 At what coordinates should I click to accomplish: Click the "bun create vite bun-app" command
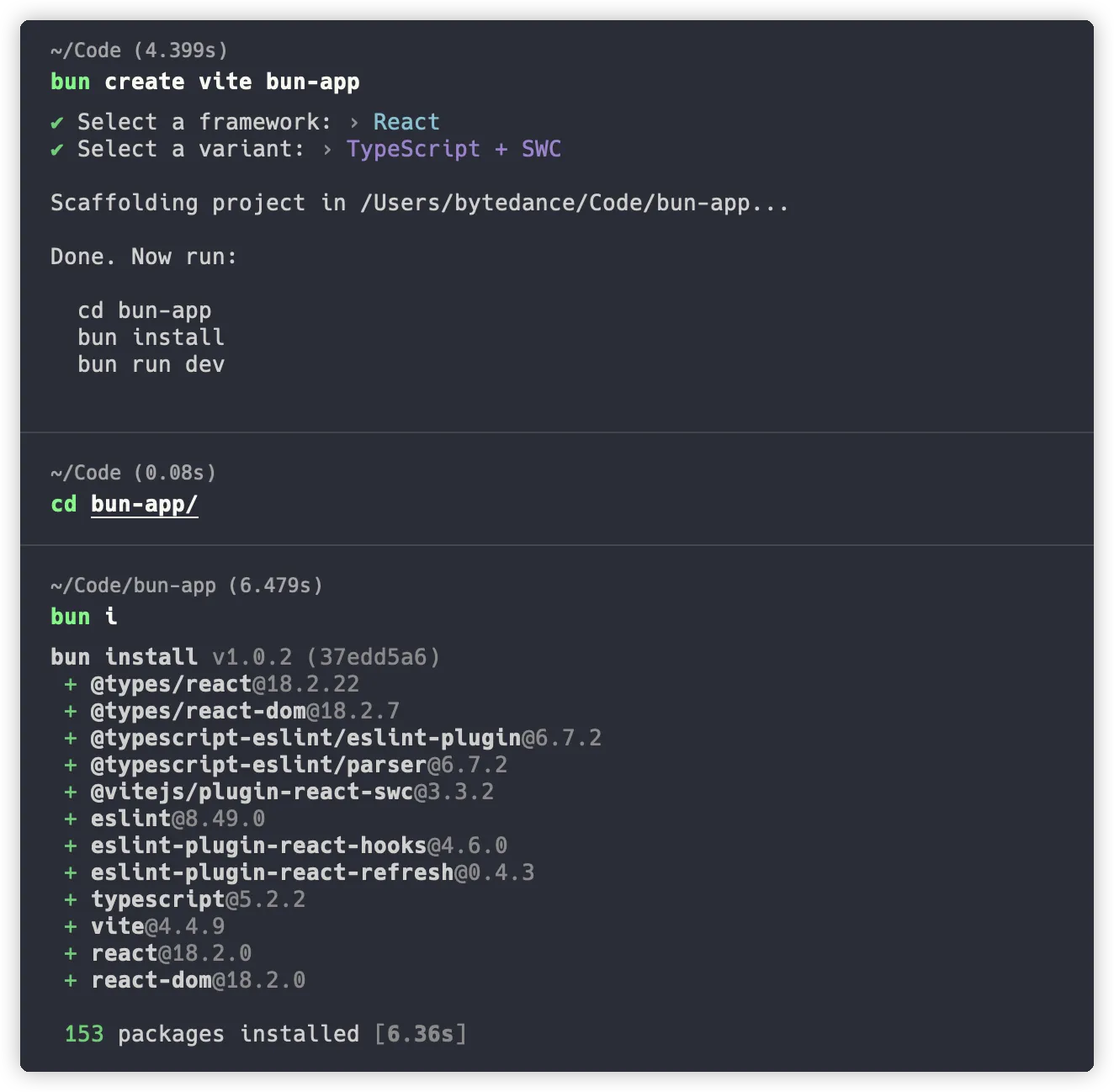(204, 82)
